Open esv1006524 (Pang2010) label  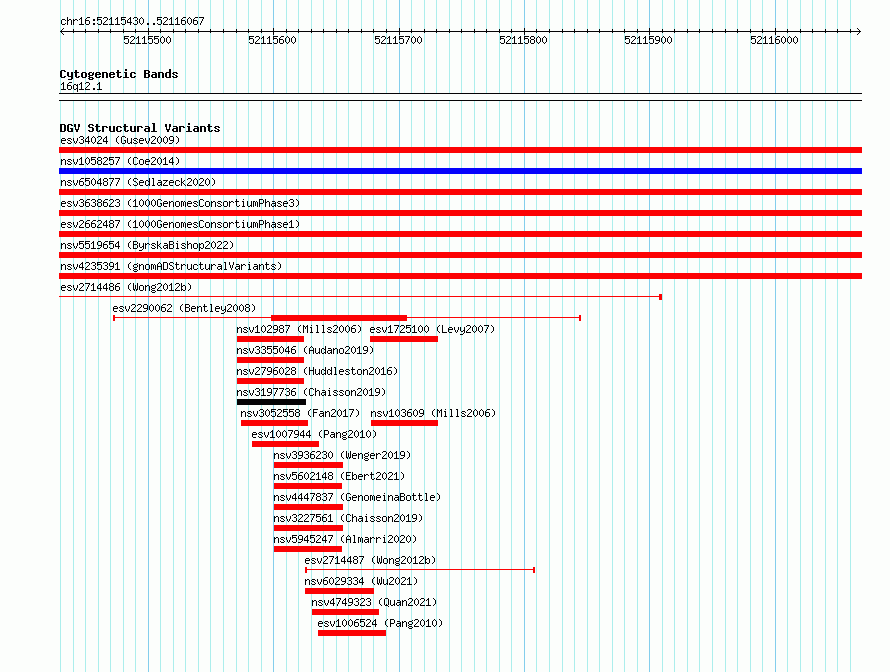380,623
